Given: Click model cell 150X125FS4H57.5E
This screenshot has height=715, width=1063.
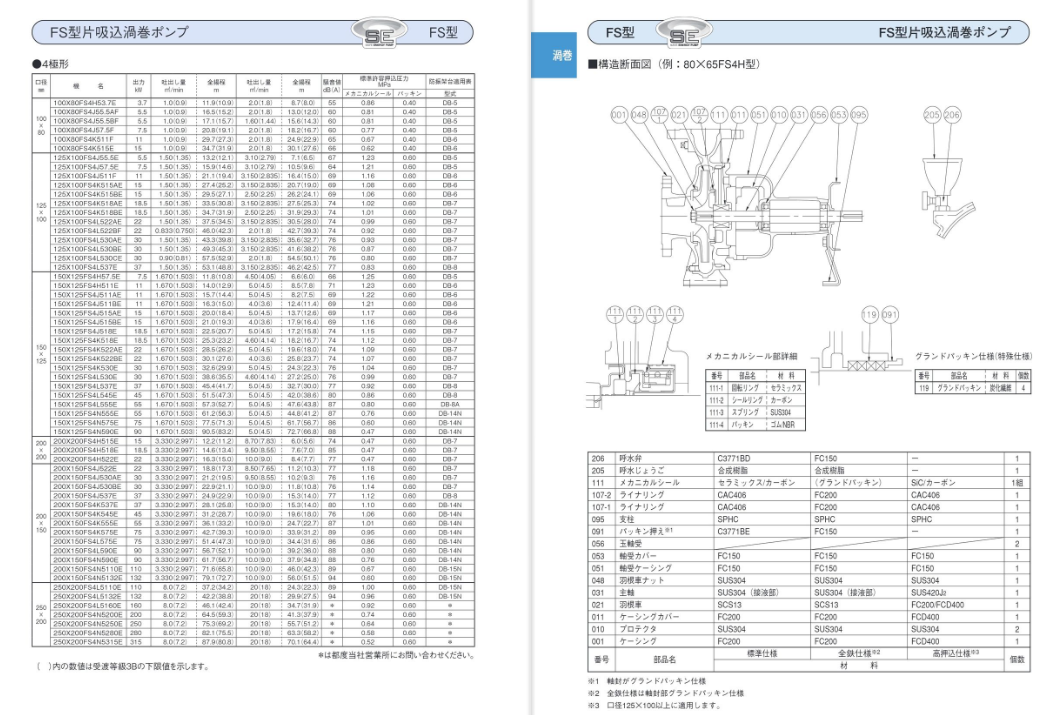Looking at the screenshot, I should click(x=87, y=277).
